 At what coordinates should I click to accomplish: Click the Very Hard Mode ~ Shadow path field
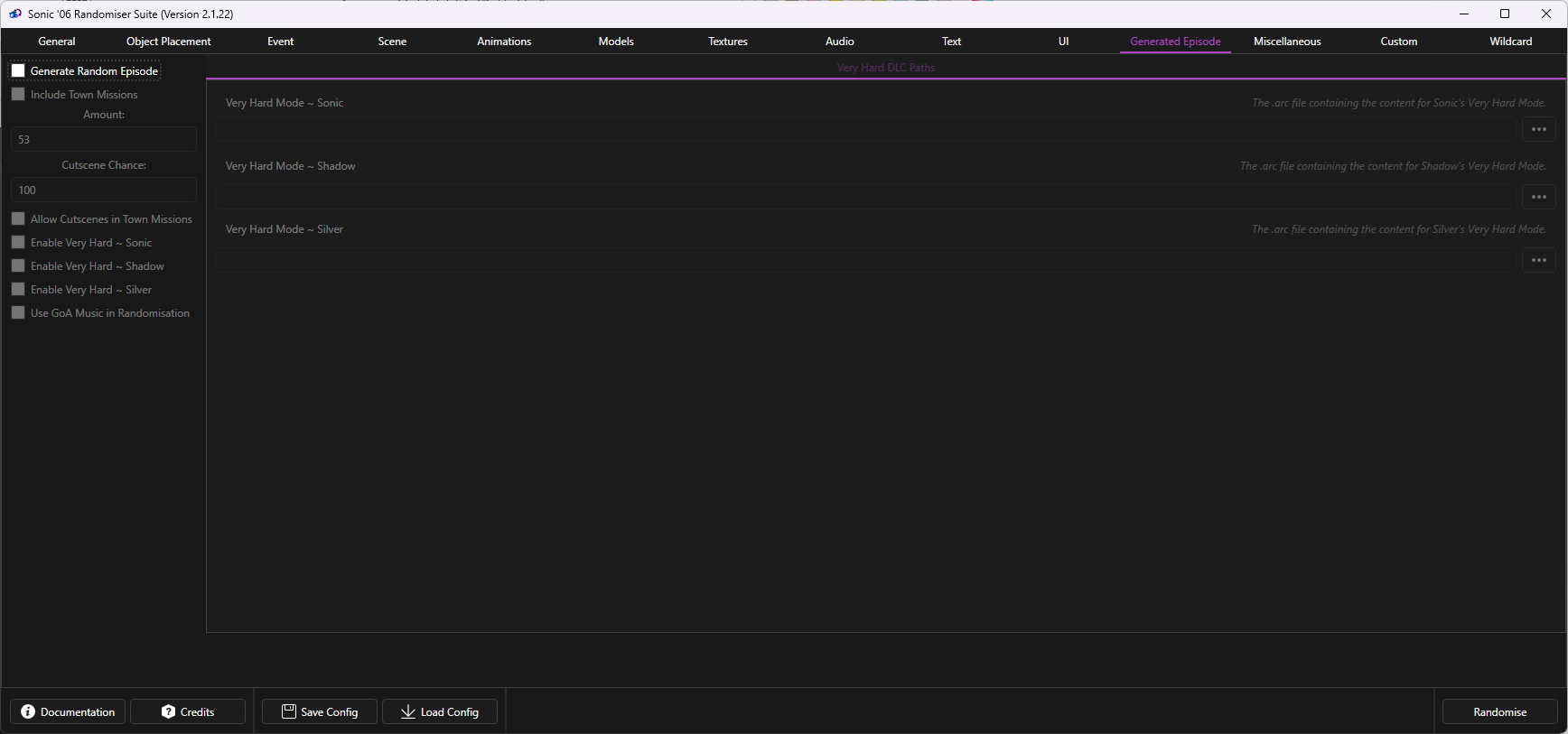click(866, 197)
